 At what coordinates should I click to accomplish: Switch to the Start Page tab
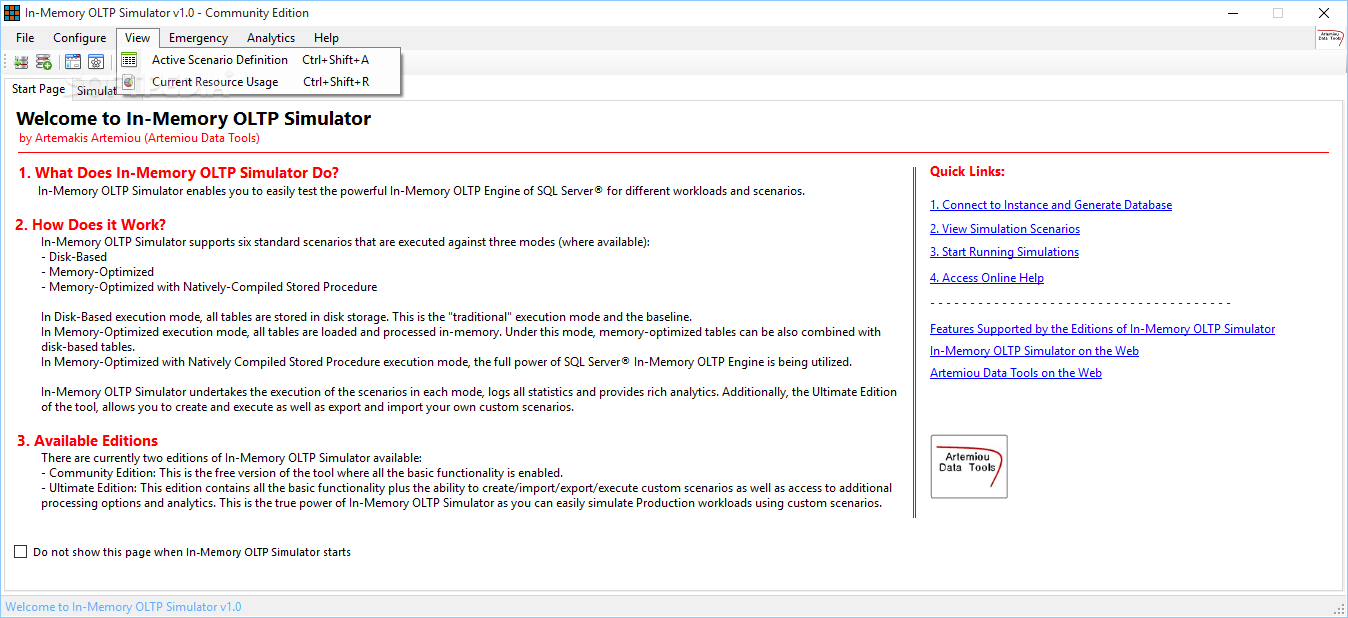click(x=38, y=89)
